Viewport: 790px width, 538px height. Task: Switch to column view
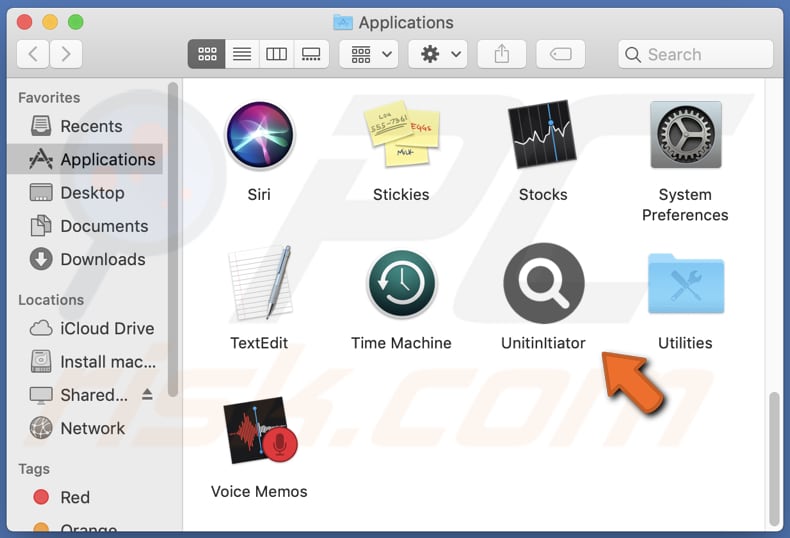[277, 54]
